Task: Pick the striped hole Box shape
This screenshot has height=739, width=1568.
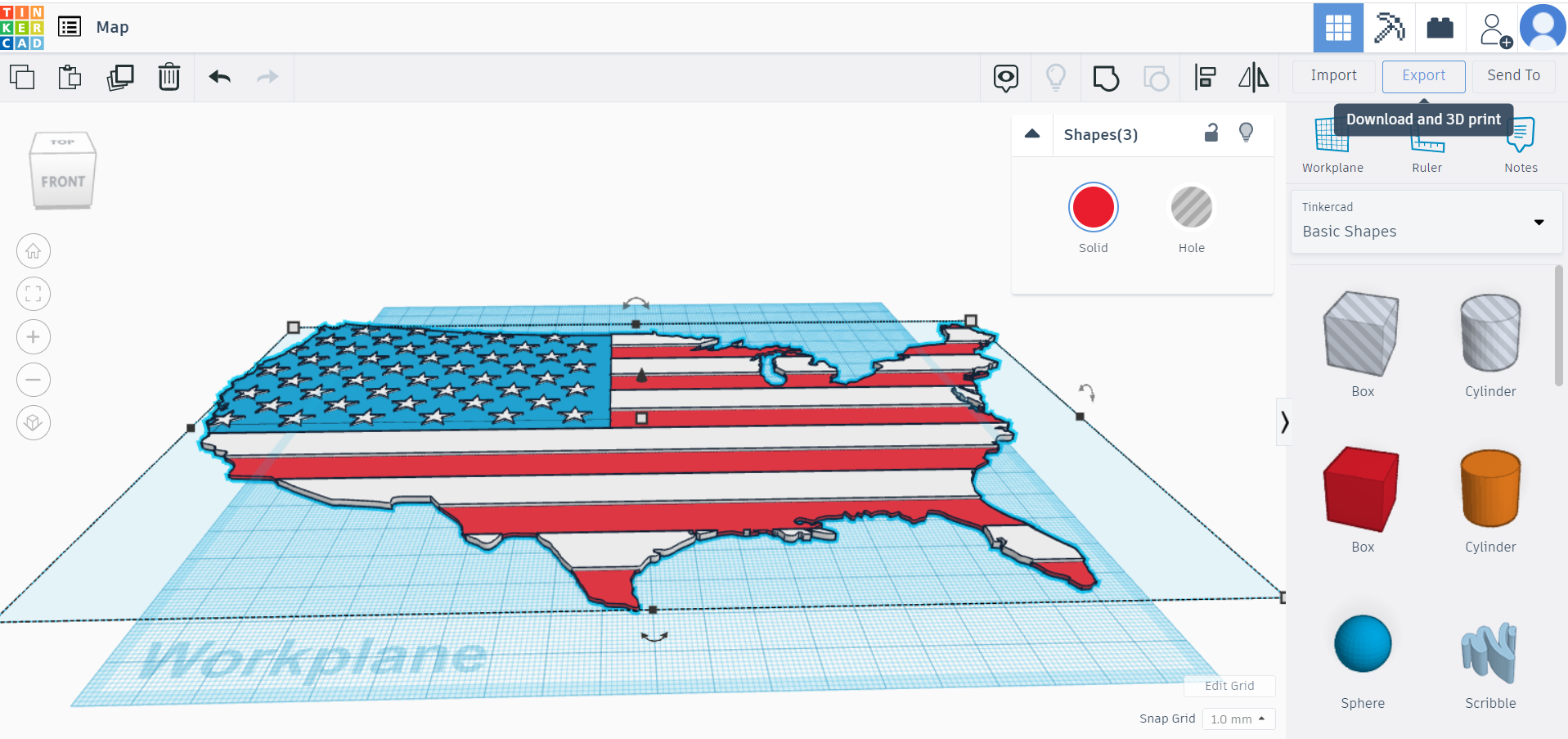Action: pos(1362,334)
